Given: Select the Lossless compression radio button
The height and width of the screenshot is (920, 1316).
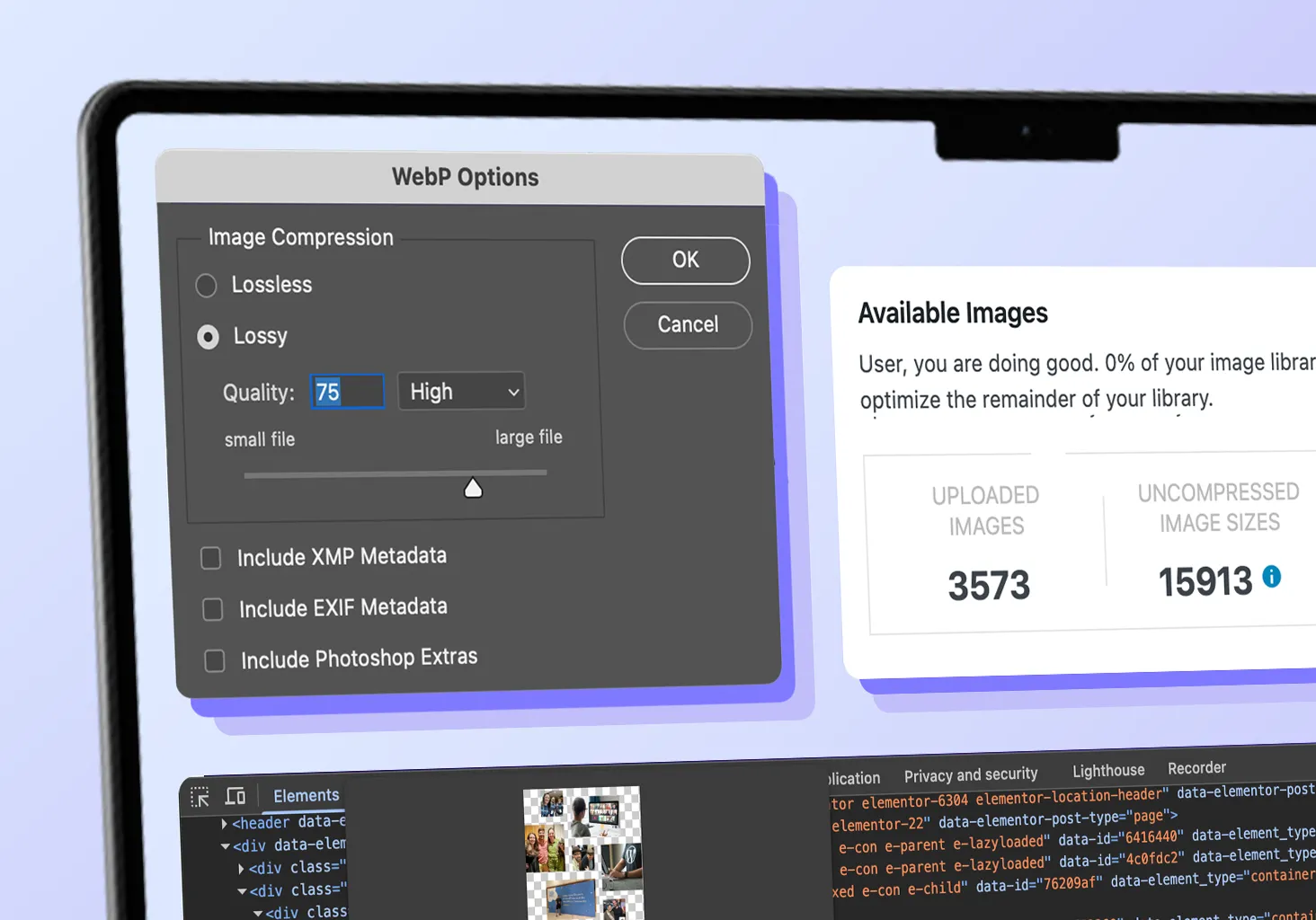Looking at the screenshot, I should pyautogui.click(x=206, y=285).
